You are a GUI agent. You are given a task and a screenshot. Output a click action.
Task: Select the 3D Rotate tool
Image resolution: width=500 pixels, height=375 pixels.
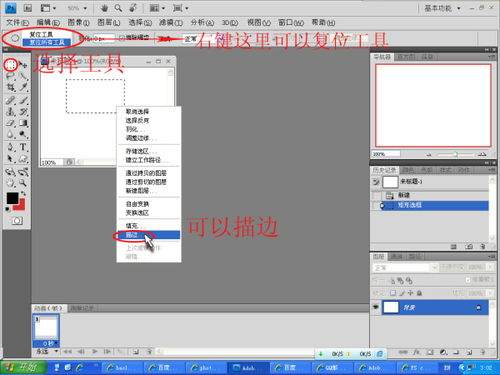11,171
